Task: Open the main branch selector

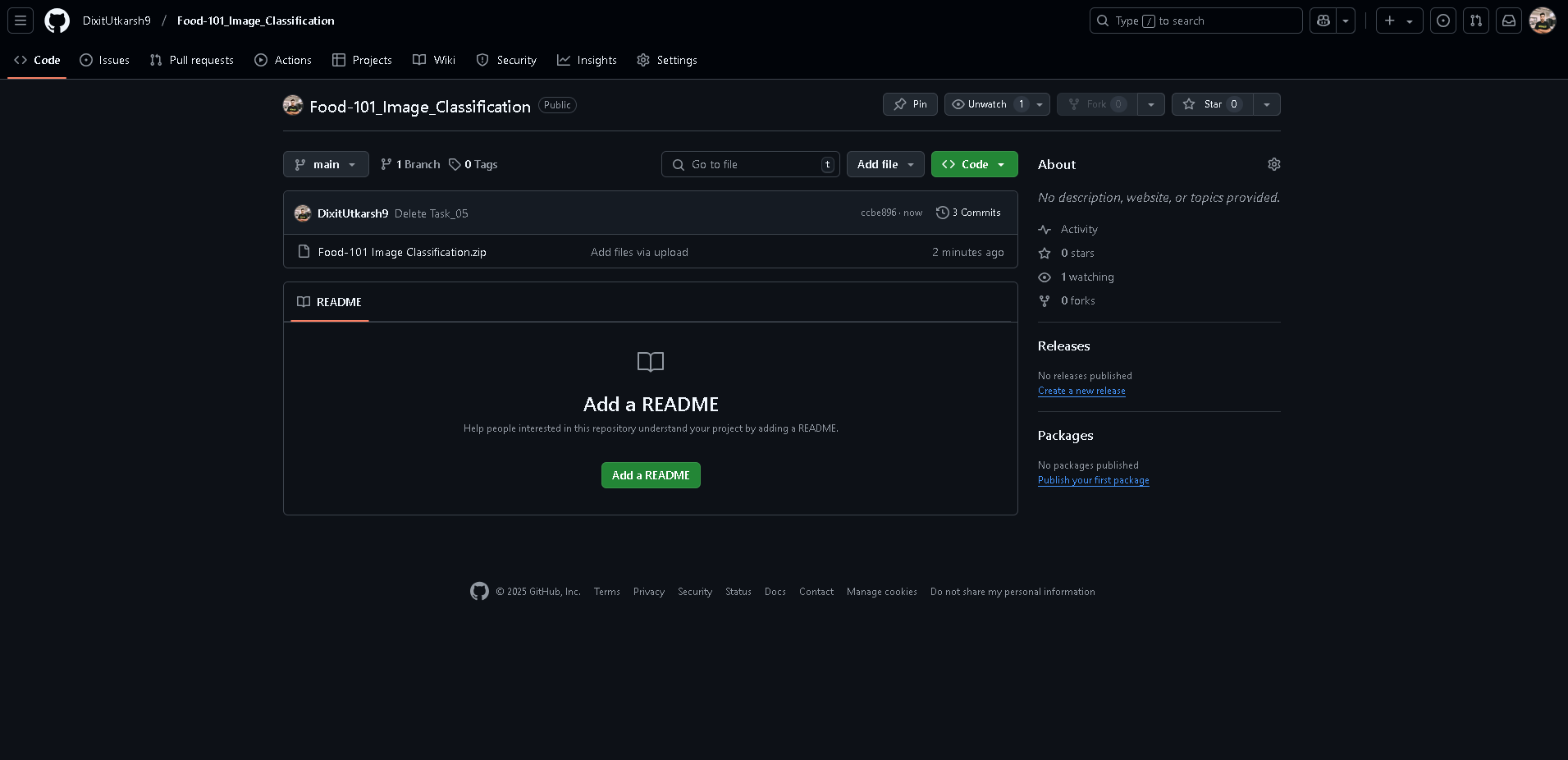Action: tap(326, 164)
